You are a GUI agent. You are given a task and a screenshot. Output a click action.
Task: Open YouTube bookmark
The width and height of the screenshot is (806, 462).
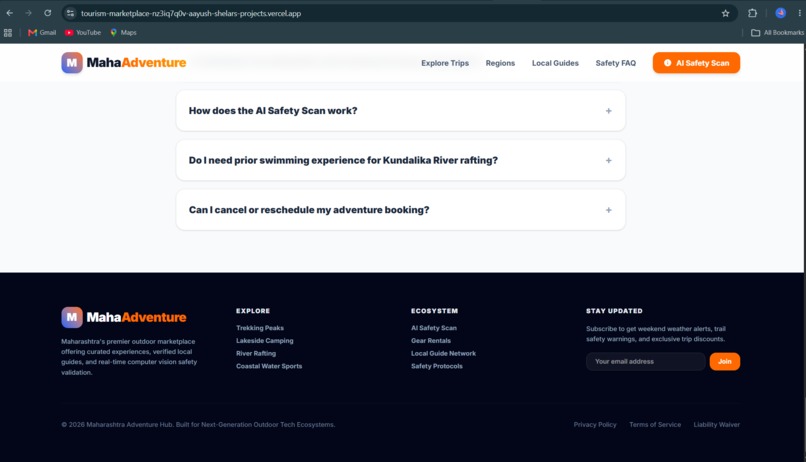(x=83, y=32)
